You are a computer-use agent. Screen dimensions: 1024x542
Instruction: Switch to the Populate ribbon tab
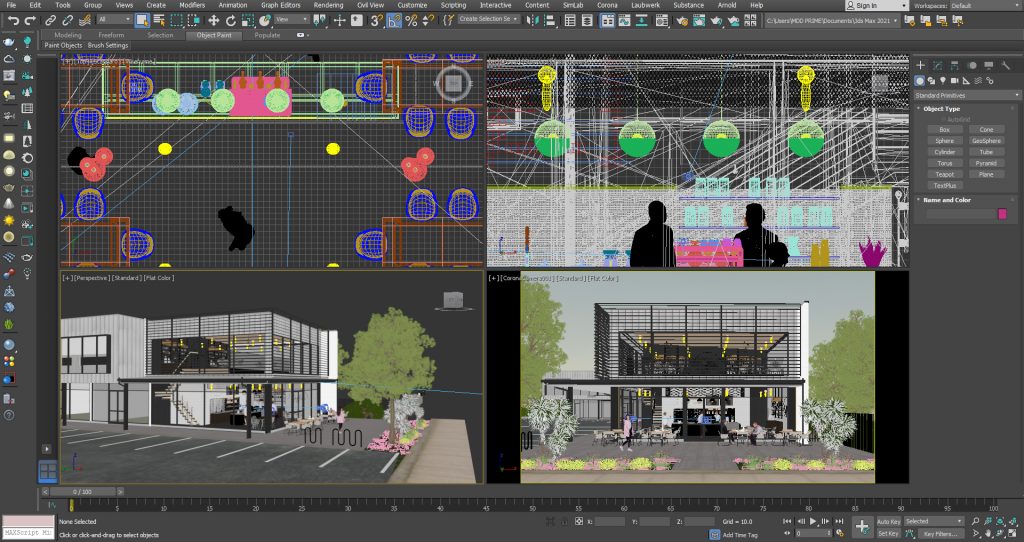(267, 35)
